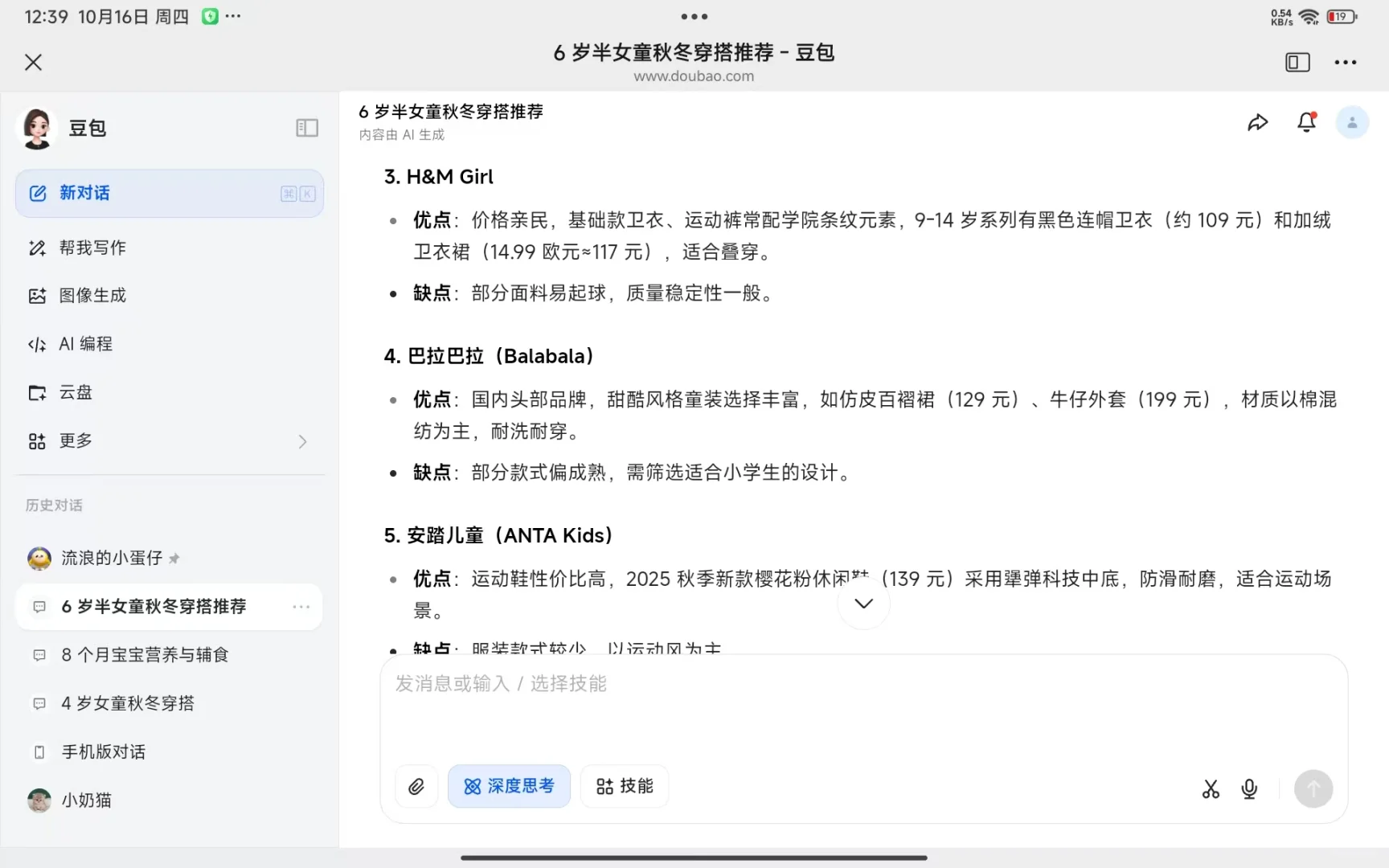1389x868 pixels.
Task: Click the Wi-Fi status icon
Action: [x=1309, y=17]
